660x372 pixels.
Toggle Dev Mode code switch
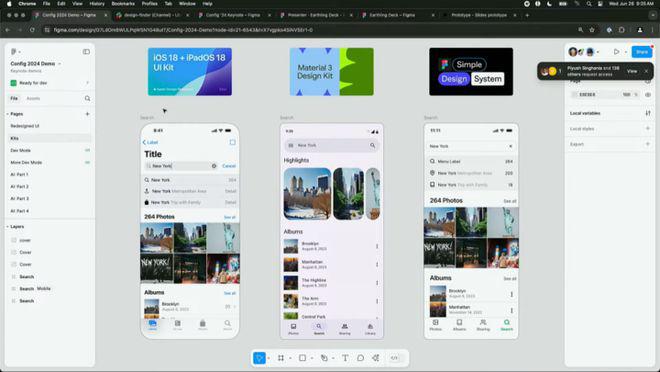pos(394,358)
